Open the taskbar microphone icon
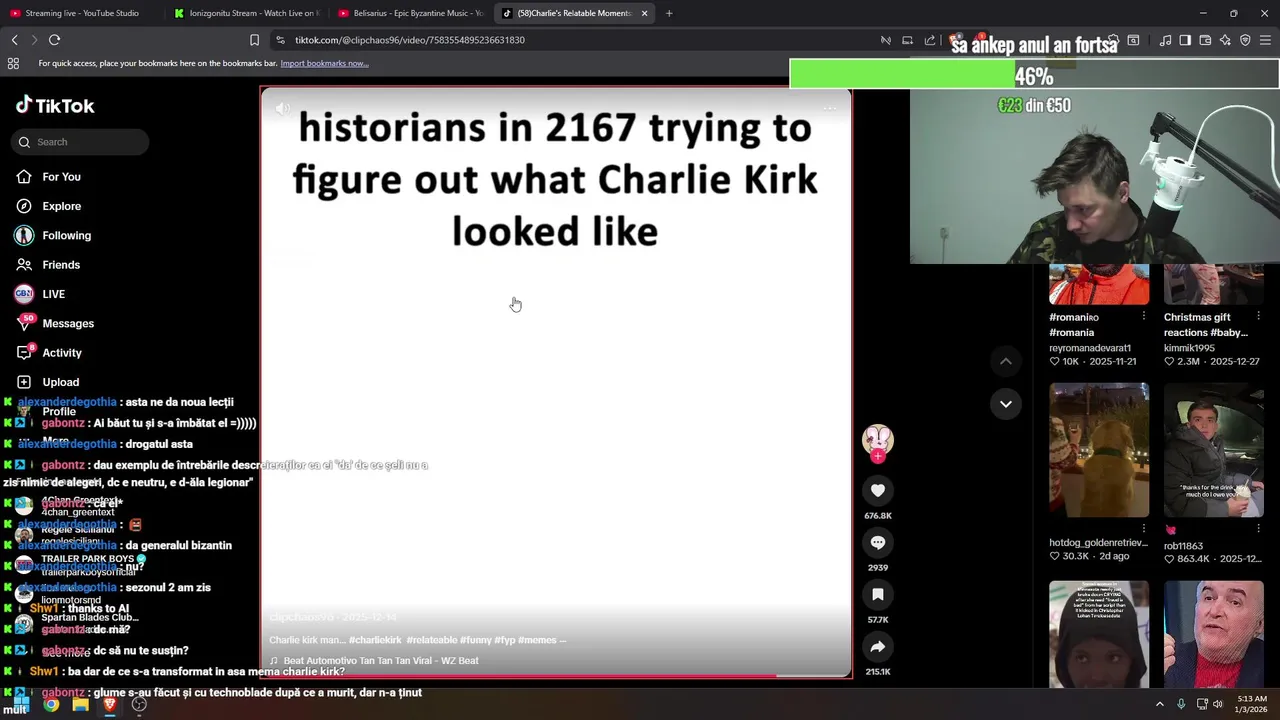Image resolution: width=1280 pixels, height=720 pixels. click(x=1181, y=704)
